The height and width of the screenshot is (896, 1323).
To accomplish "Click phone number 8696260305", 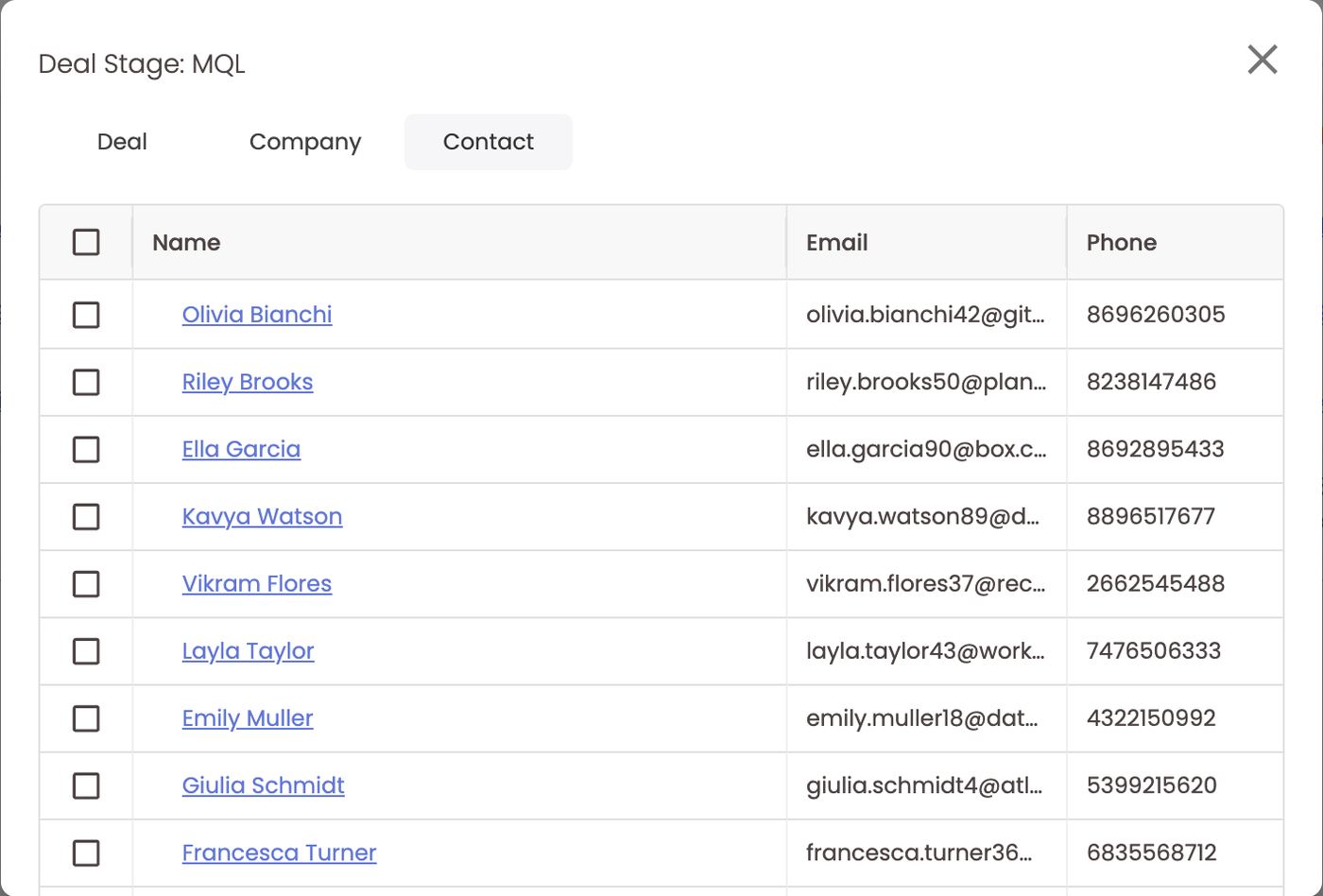I will 1156,315.
